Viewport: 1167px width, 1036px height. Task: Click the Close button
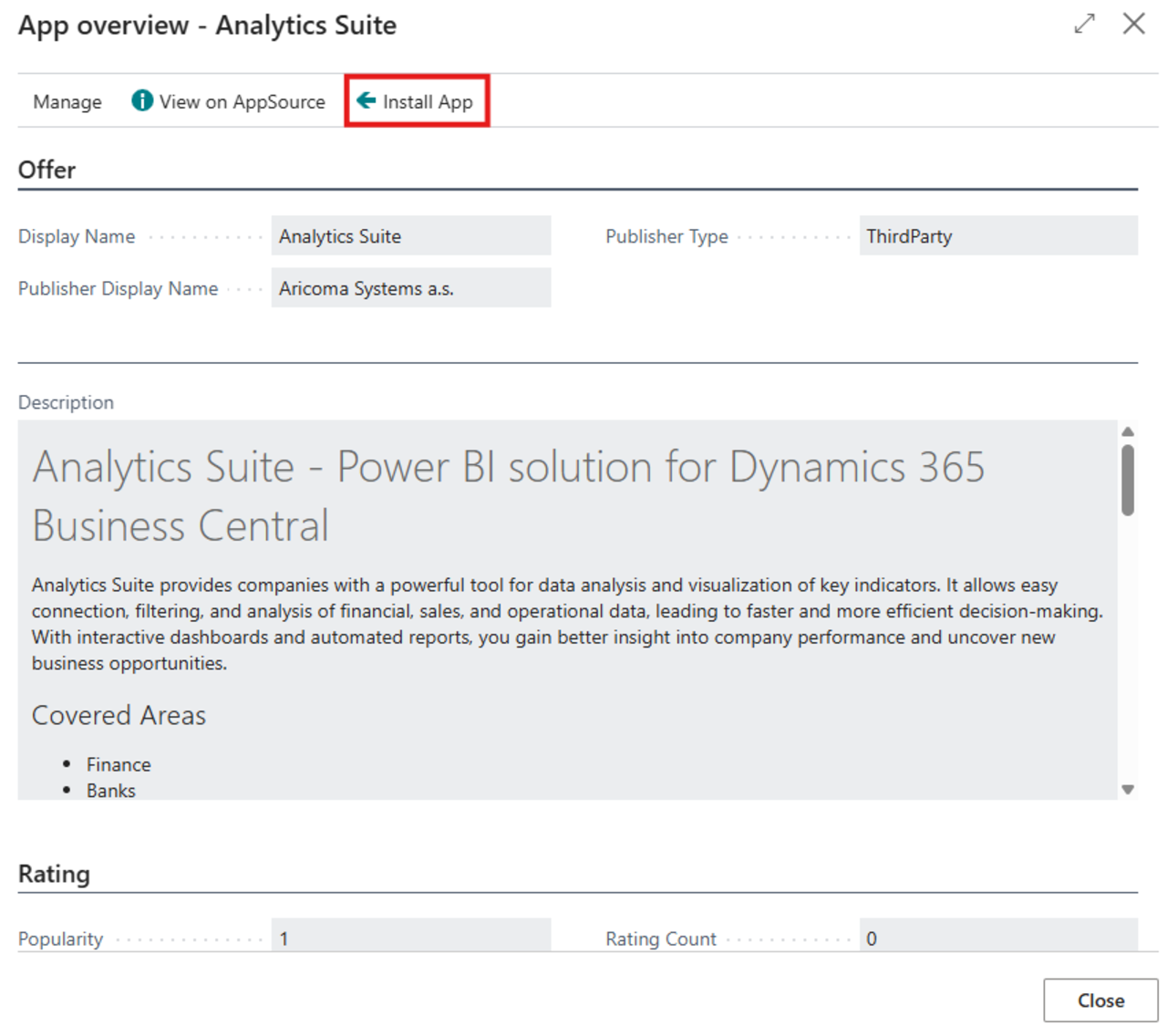[x=1099, y=1000]
